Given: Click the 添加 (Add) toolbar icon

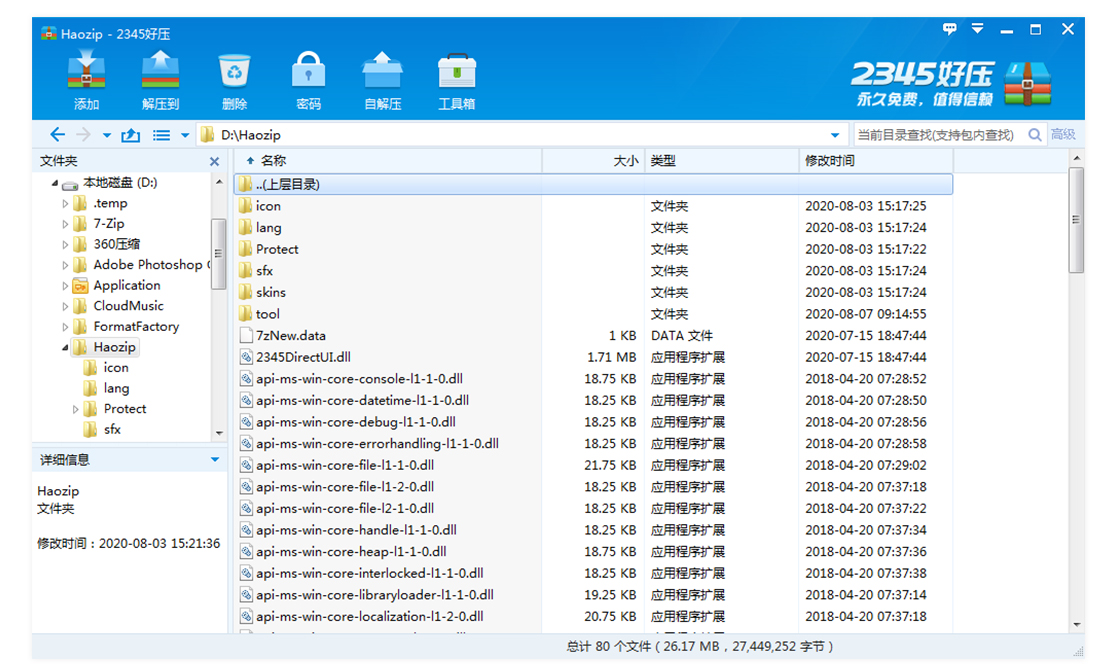Looking at the screenshot, I should coord(86,79).
